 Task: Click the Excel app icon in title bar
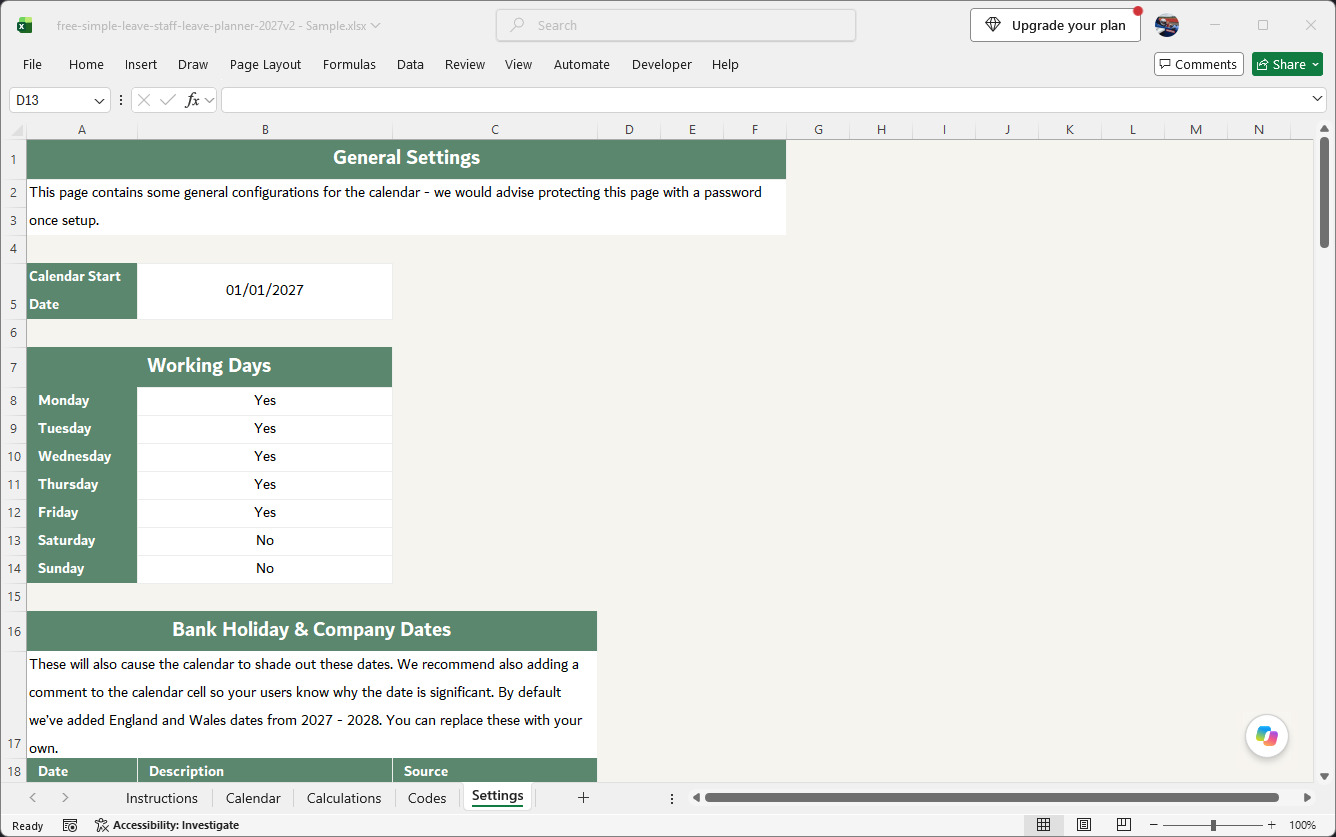(x=24, y=25)
